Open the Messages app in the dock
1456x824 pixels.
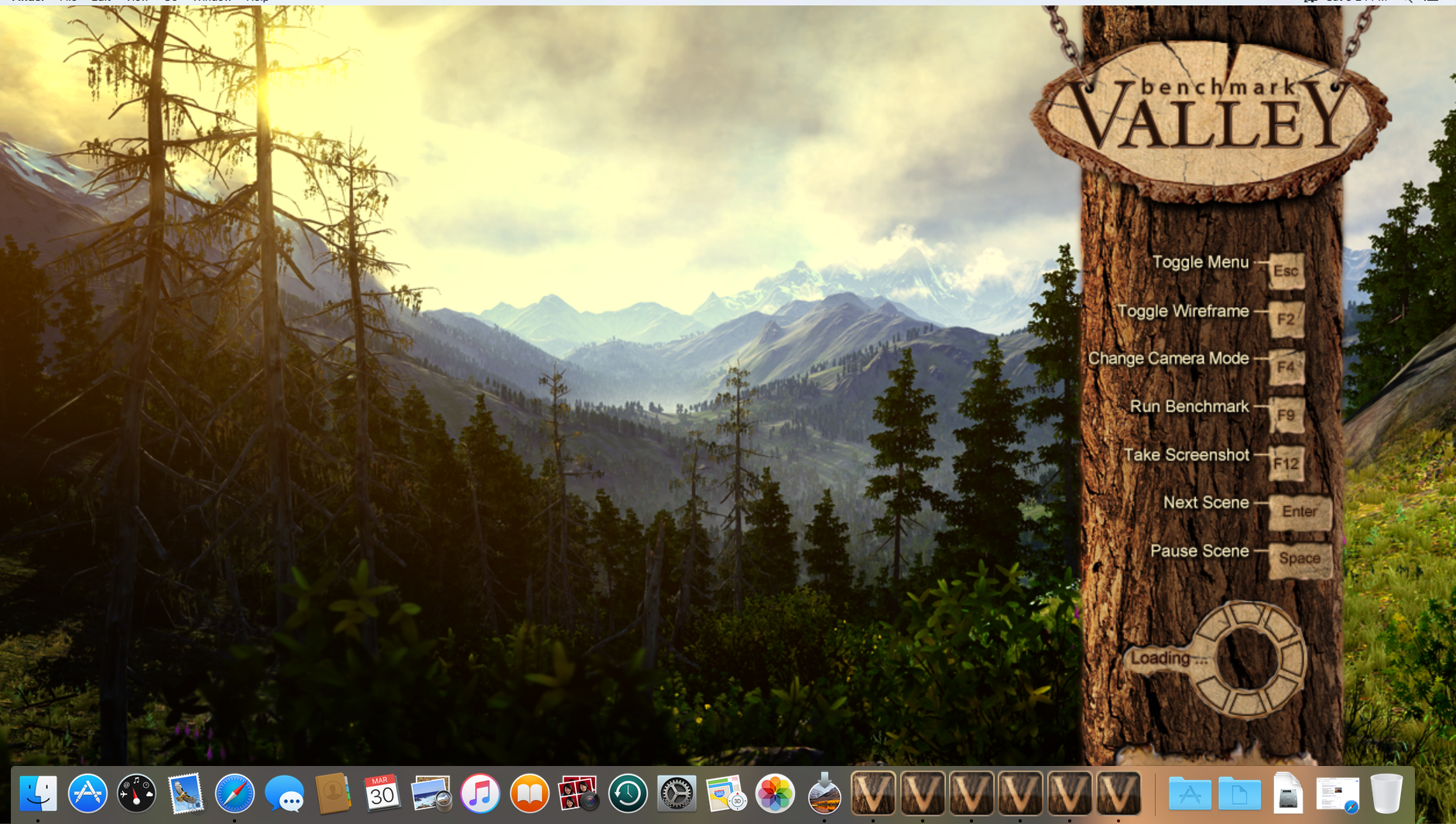pos(284,793)
